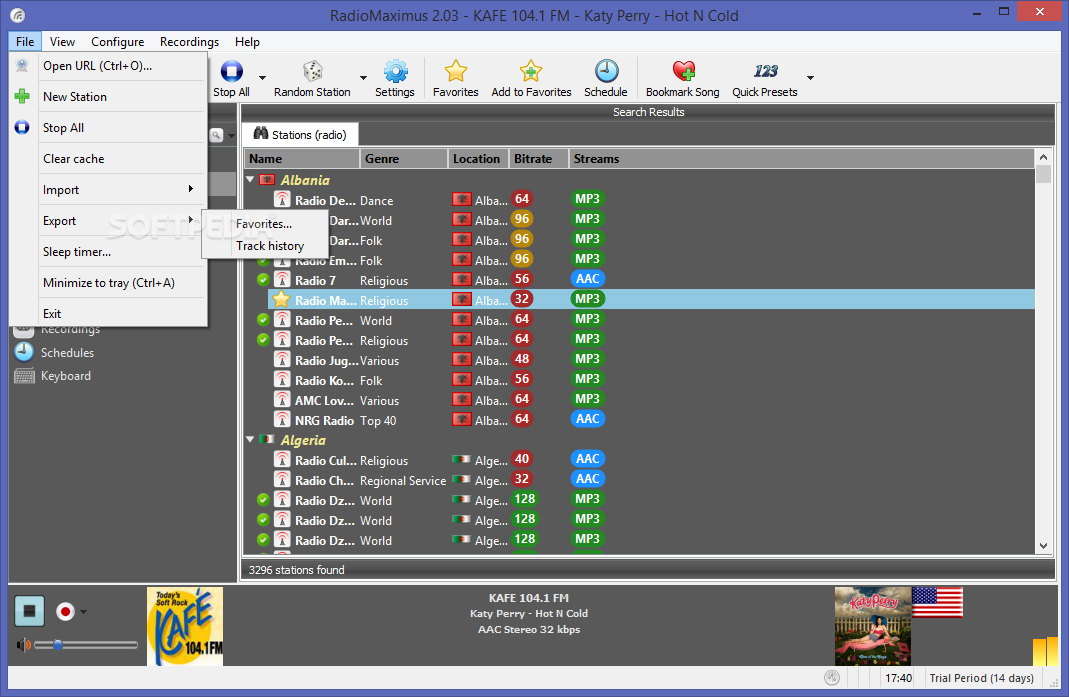Click the yellow favorite star on Radio Ma...
The width and height of the screenshot is (1069, 697).
click(x=281, y=299)
